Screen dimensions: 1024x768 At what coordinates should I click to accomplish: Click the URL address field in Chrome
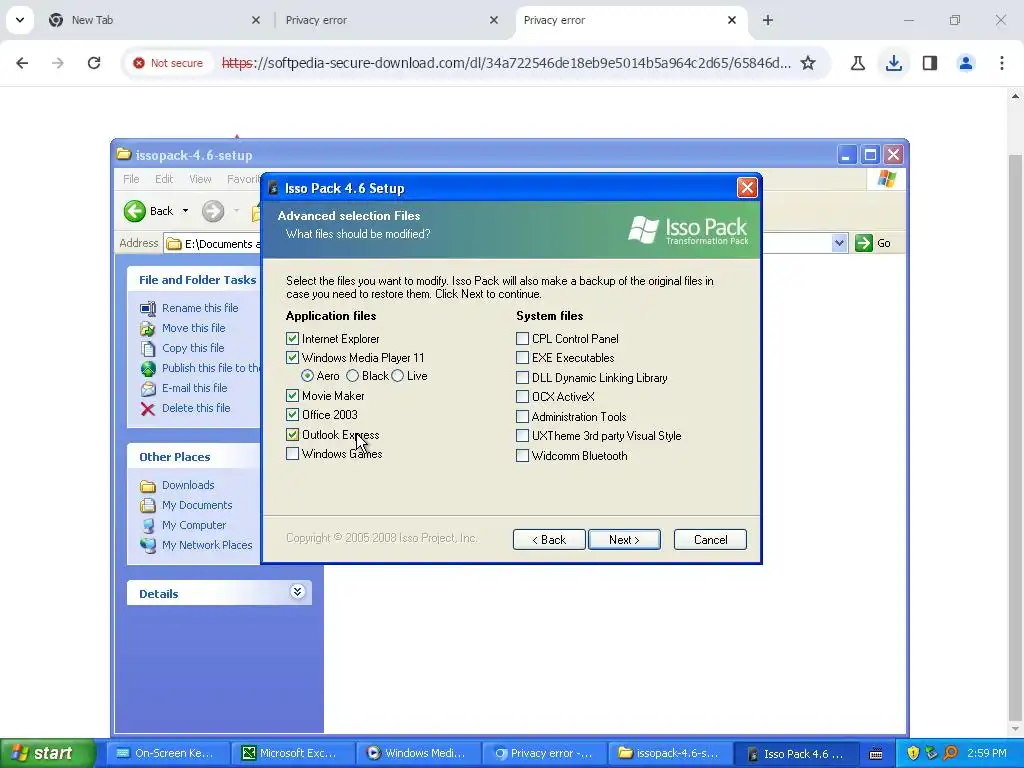point(506,63)
